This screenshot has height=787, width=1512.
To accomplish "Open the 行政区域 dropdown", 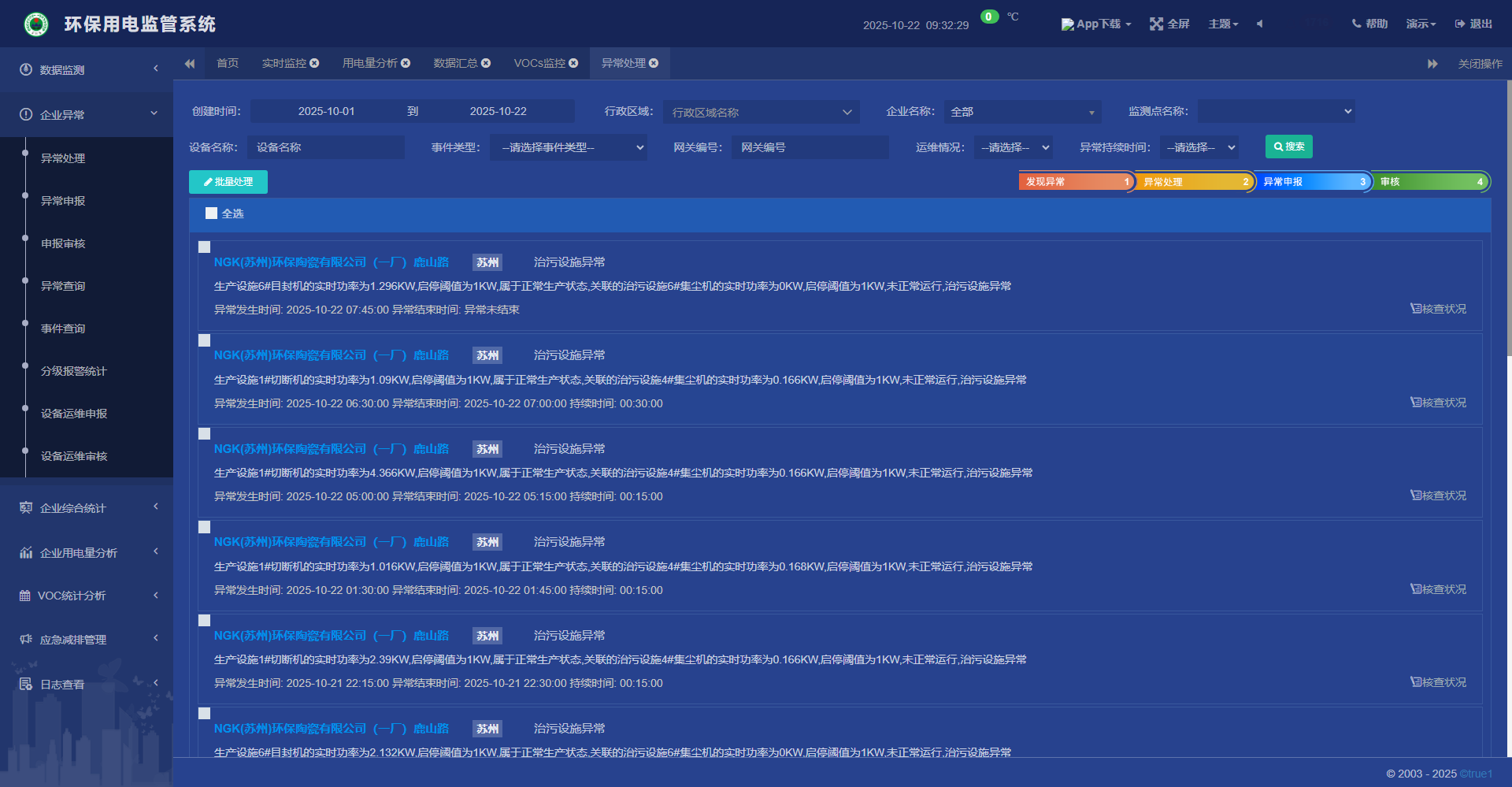I will coord(761,112).
